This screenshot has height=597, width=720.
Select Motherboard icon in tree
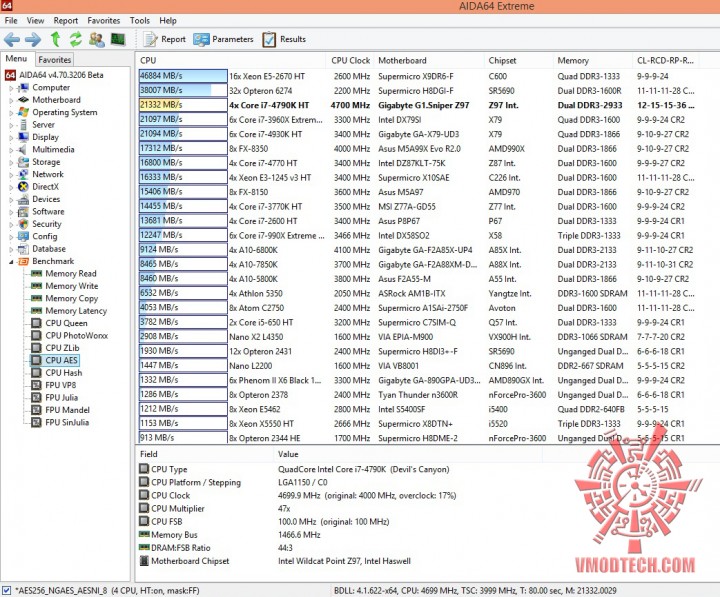coord(23,100)
